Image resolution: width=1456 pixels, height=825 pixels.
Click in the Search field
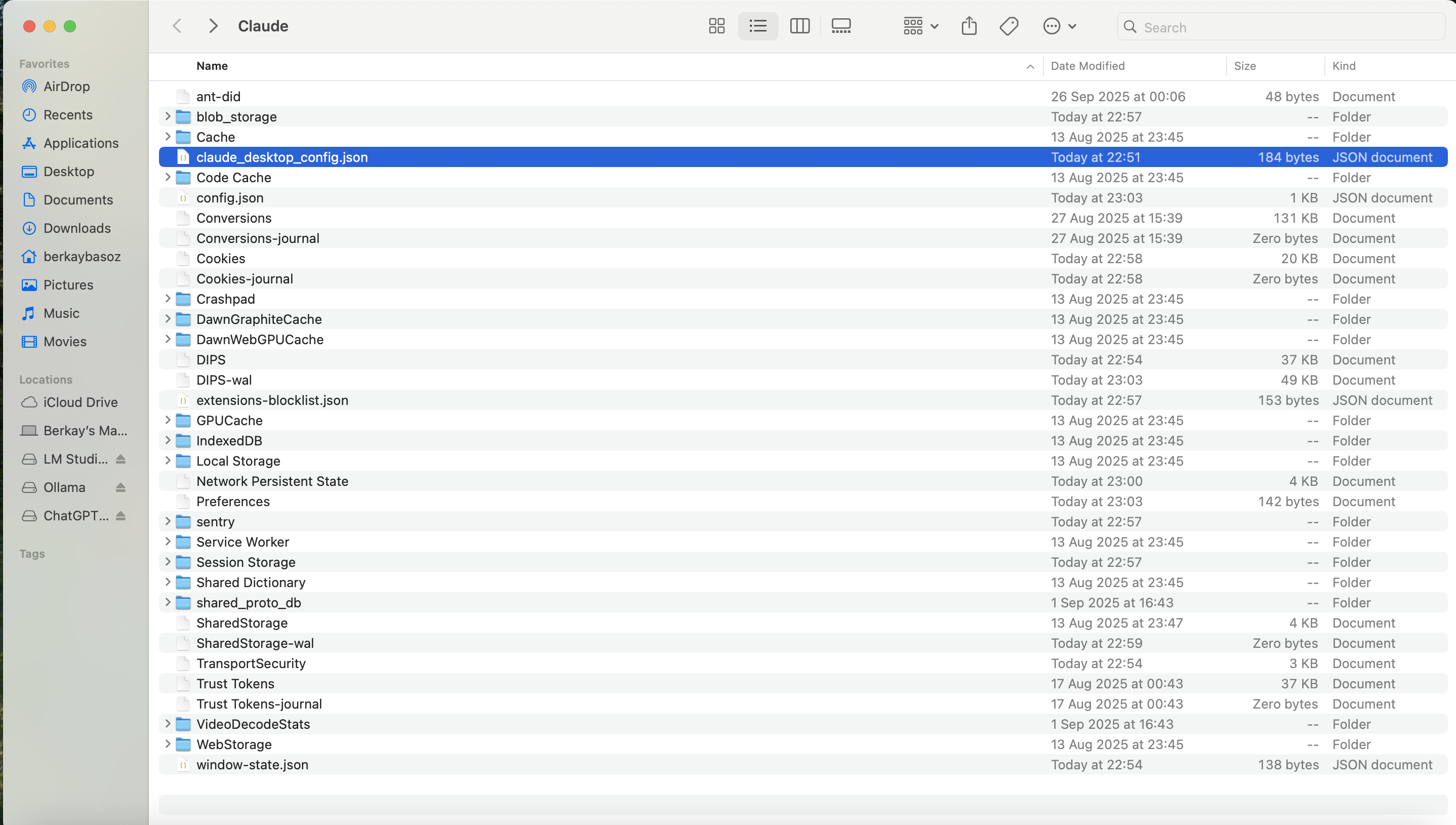coord(1286,27)
